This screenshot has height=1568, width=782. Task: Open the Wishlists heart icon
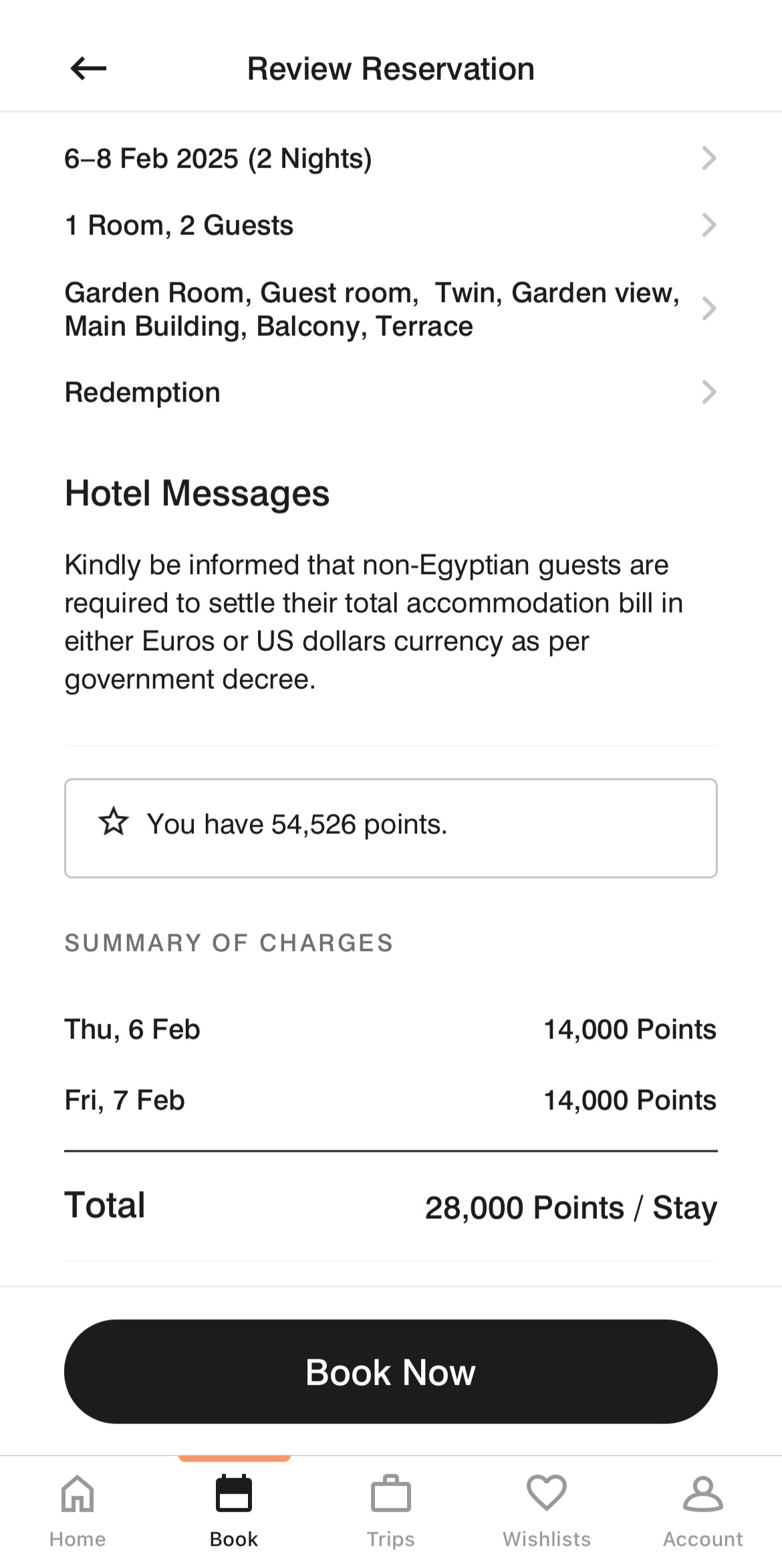point(547,1493)
